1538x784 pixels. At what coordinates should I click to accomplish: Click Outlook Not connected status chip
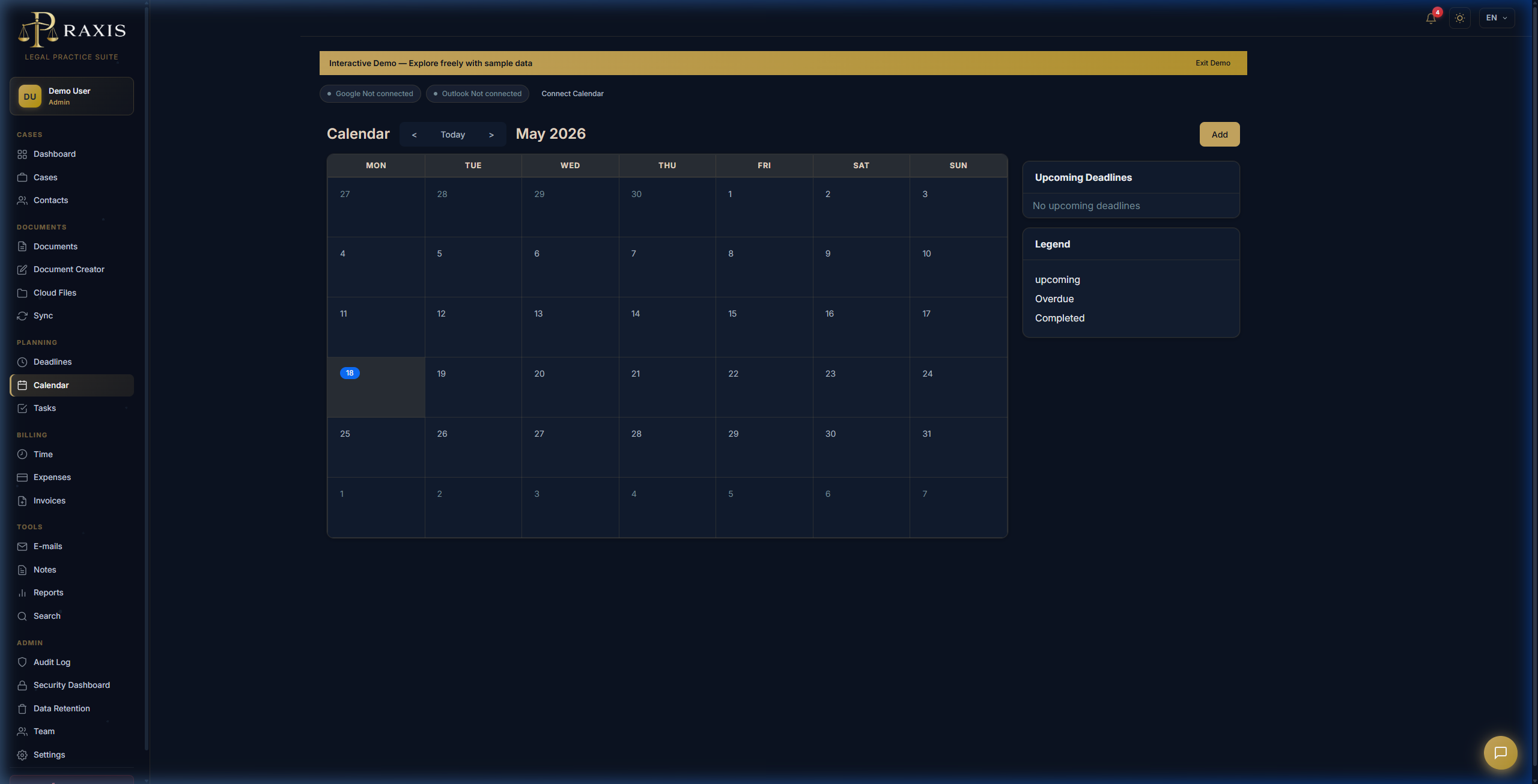pos(478,94)
